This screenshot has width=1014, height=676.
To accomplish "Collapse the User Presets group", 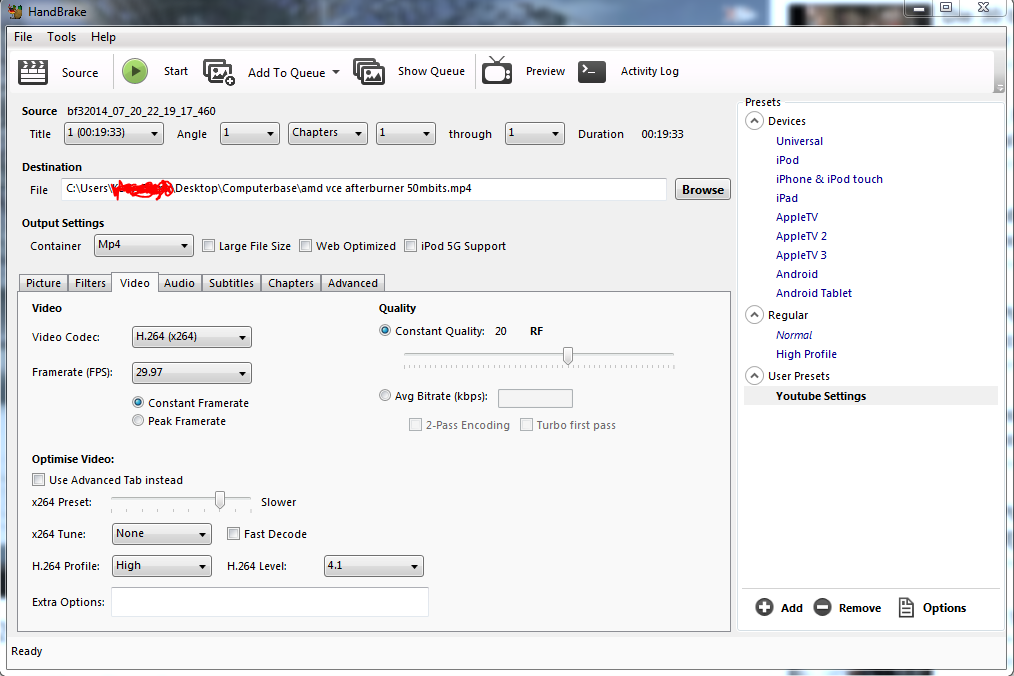I will (x=754, y=376).
